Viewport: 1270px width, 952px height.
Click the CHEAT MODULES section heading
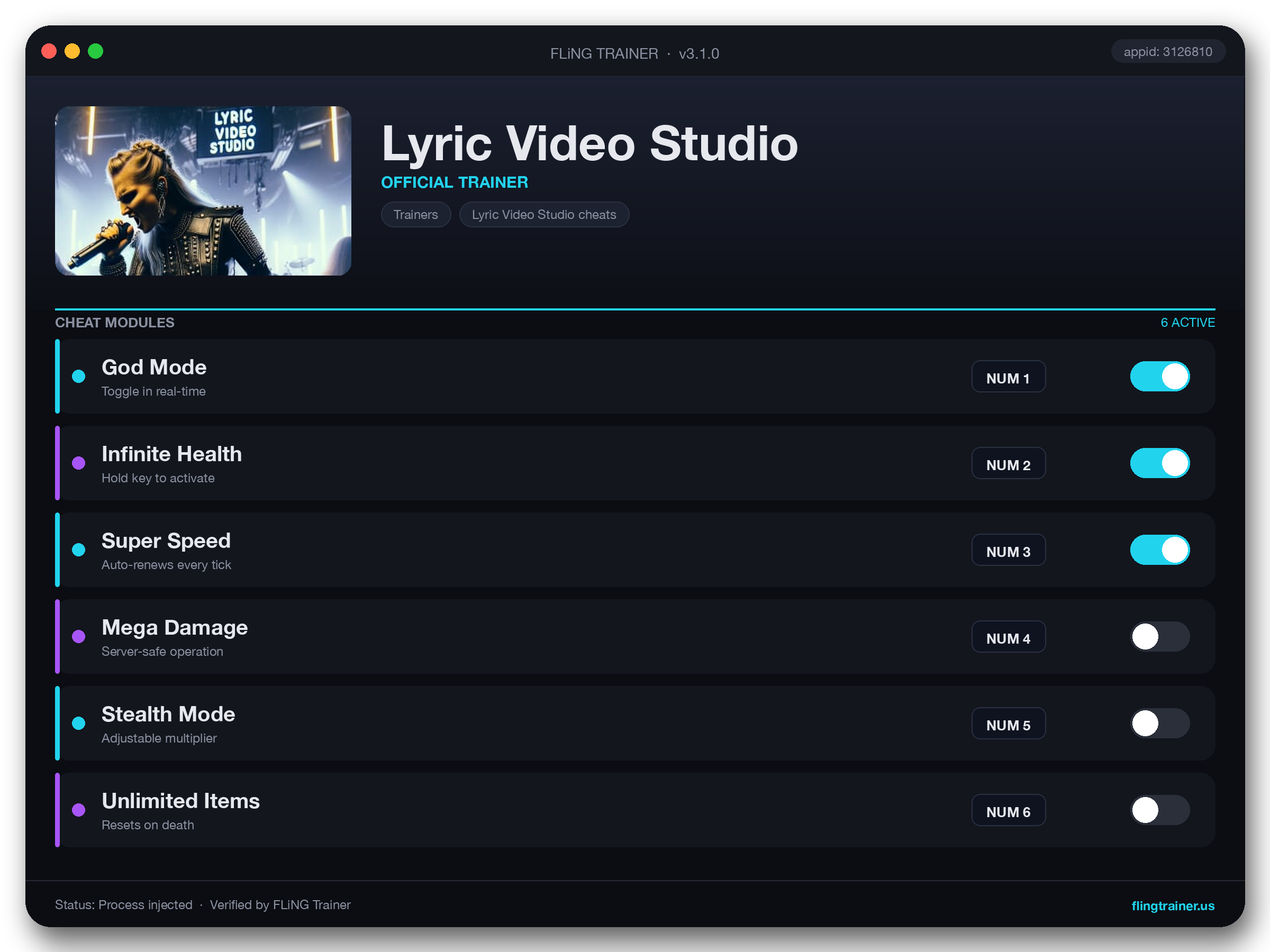click(115, 323)
